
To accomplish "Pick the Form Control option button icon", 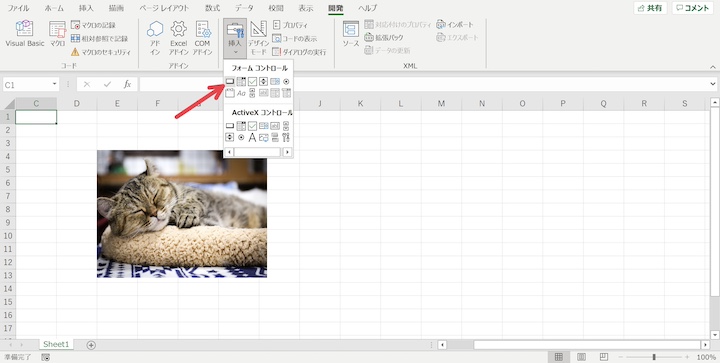I will pos(286,82).
